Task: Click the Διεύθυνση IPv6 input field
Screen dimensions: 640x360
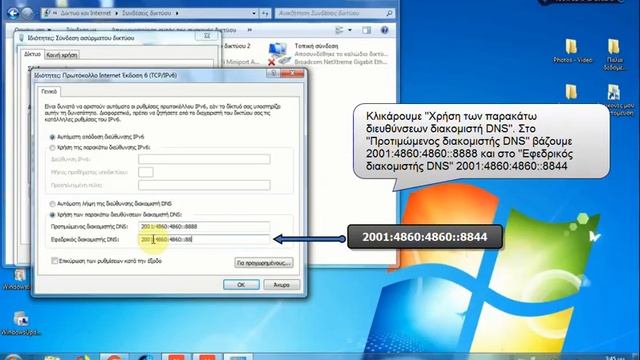Action: point(204,159)
